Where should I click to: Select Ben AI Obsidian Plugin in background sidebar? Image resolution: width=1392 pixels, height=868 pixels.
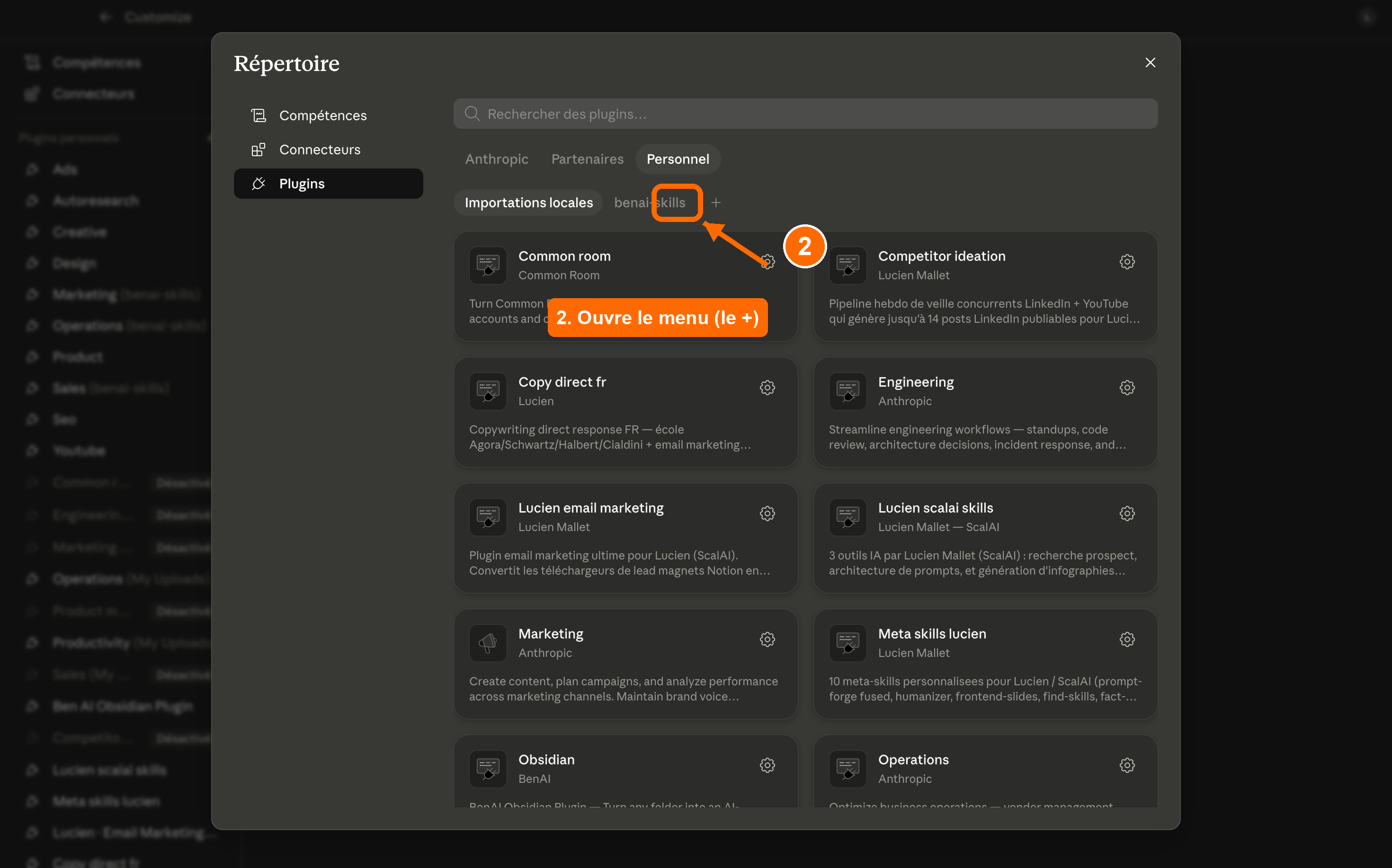click(x=122, y=706)
